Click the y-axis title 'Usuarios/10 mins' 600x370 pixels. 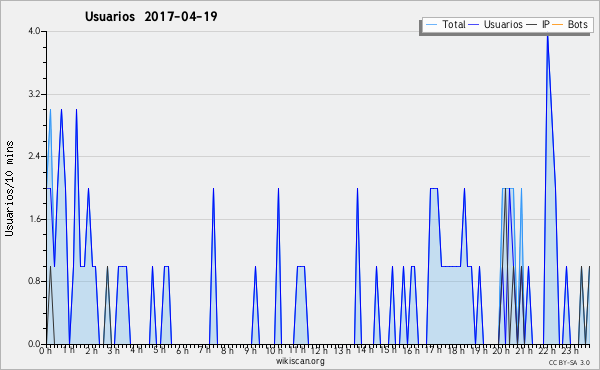[9, 189]
